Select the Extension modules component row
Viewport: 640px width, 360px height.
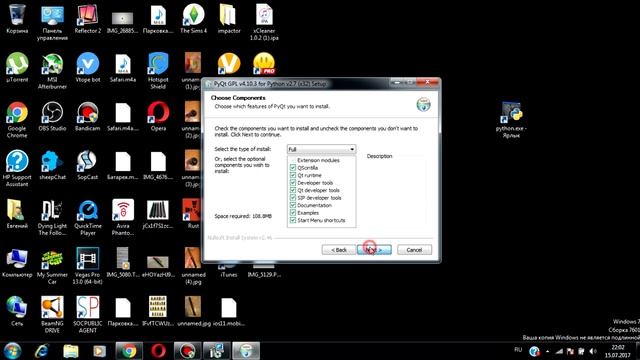point(318,160)
